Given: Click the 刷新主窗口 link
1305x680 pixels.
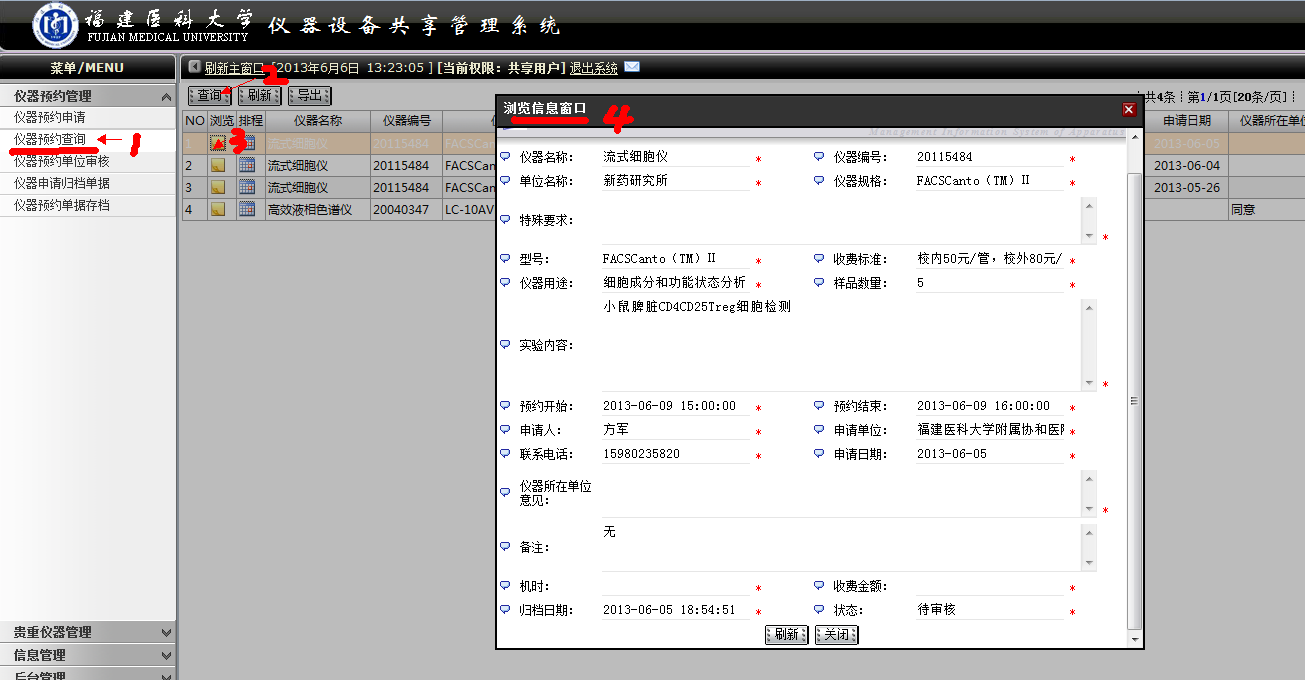Looking at the screenshot, I should pos(234,68).
